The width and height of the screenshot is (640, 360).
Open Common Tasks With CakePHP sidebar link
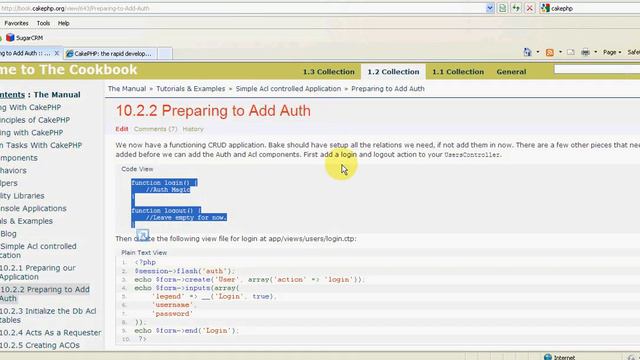(41, 145)
